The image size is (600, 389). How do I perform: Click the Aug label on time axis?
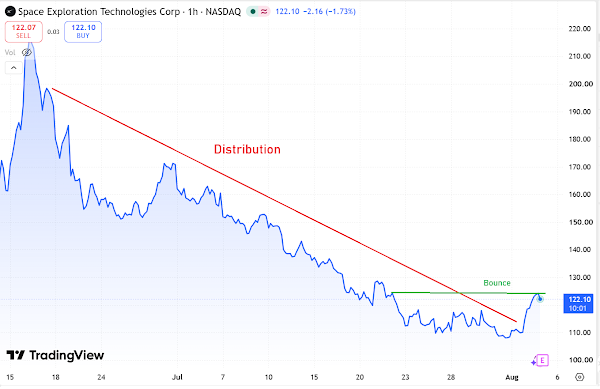pyautogui.click(x=512, y=377)
